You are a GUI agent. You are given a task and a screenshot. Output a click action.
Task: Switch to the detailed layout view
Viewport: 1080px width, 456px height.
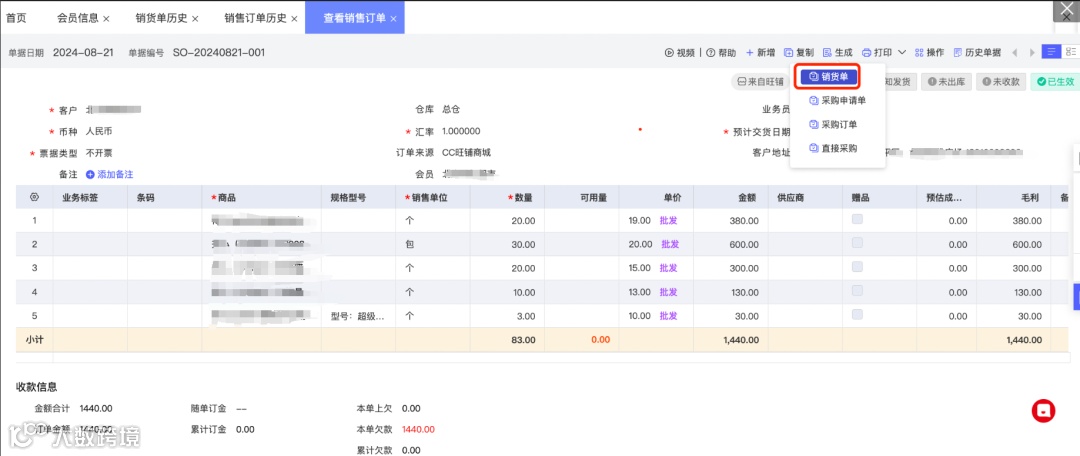1070,52
